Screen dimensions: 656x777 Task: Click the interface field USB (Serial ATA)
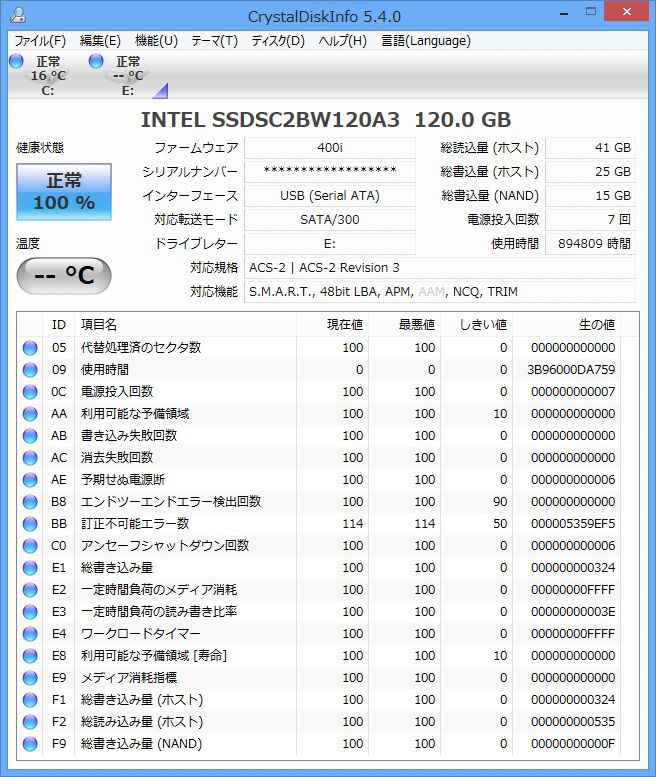tap(330, 196)
